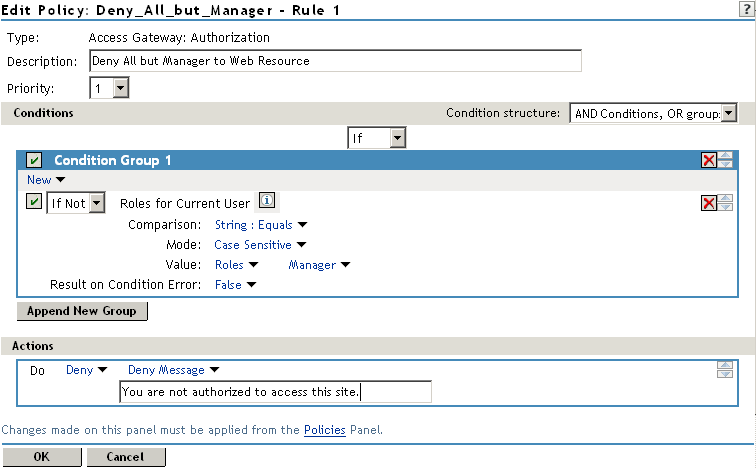
Task: Open the Manager value dropdown
Action: (x=319, y=265)
